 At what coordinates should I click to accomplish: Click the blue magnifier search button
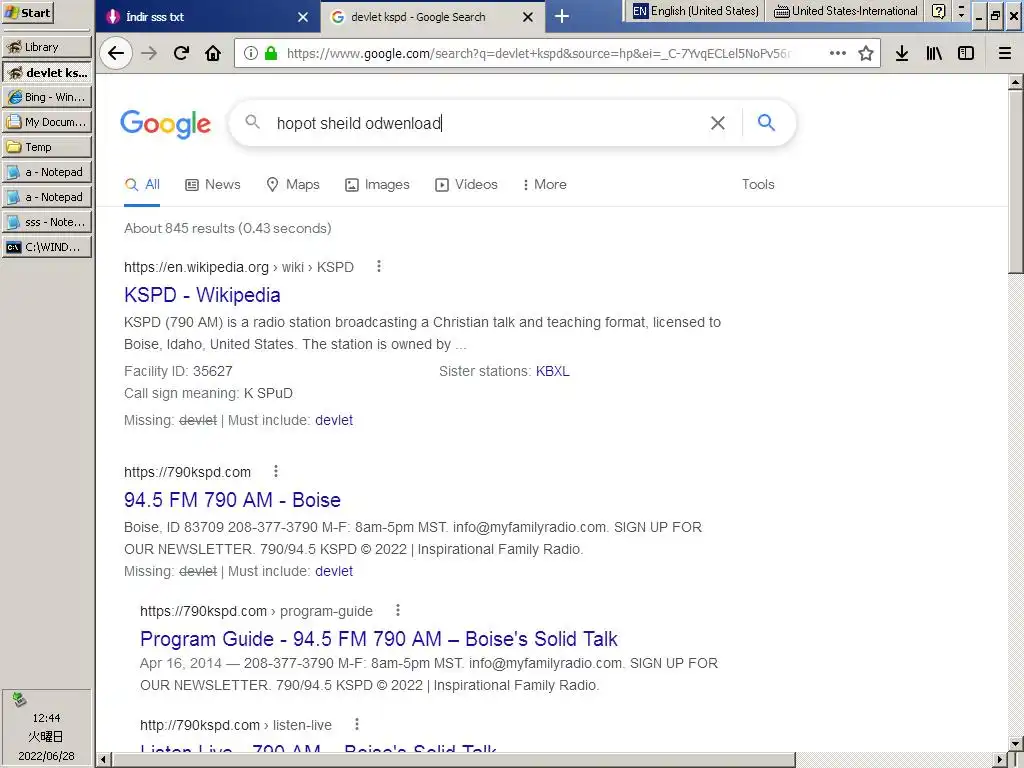(766, 122)
